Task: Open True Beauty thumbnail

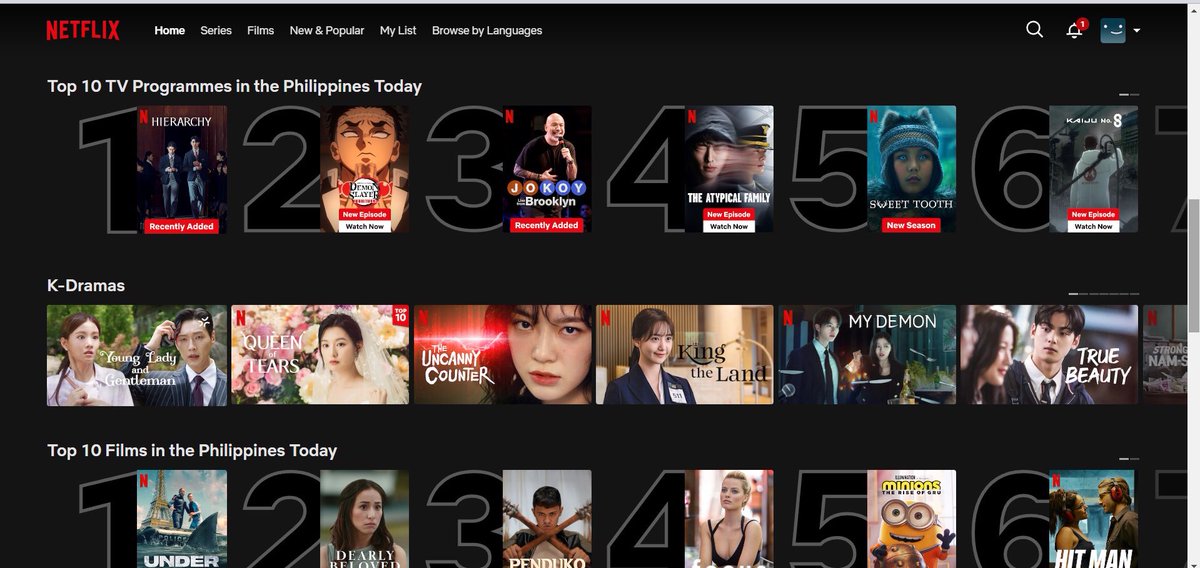Action: (x=1050, y=355)
